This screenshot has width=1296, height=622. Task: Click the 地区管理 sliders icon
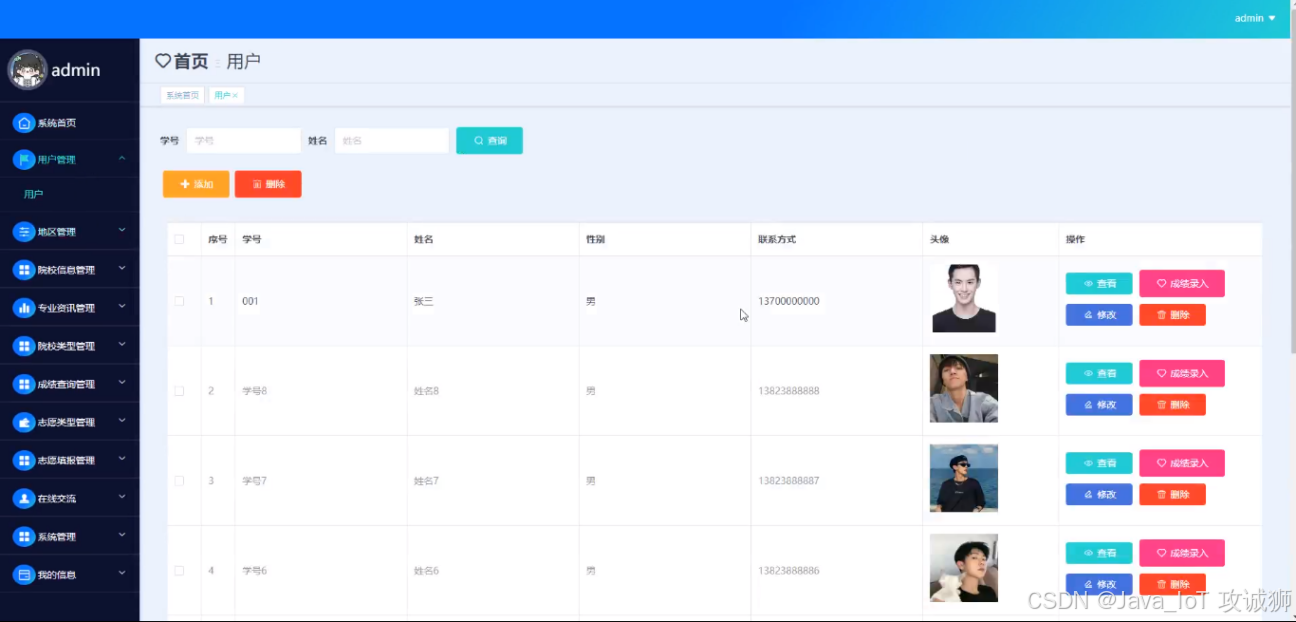coord(24,232)
